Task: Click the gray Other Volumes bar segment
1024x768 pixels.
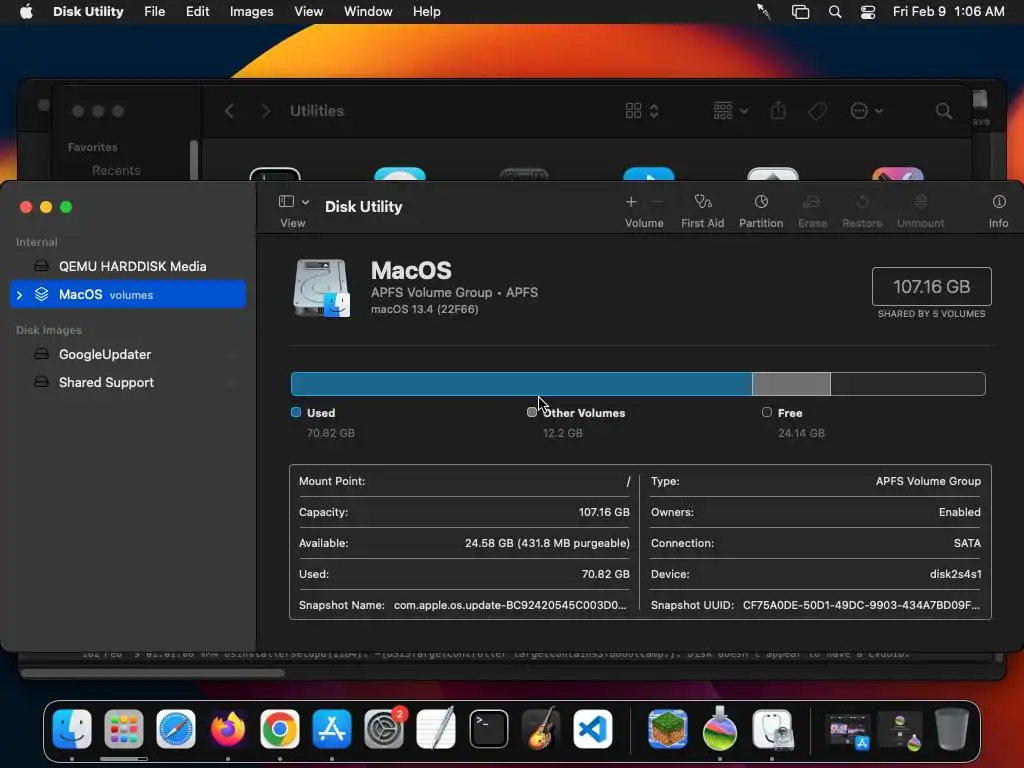Action: click(792, 384)
